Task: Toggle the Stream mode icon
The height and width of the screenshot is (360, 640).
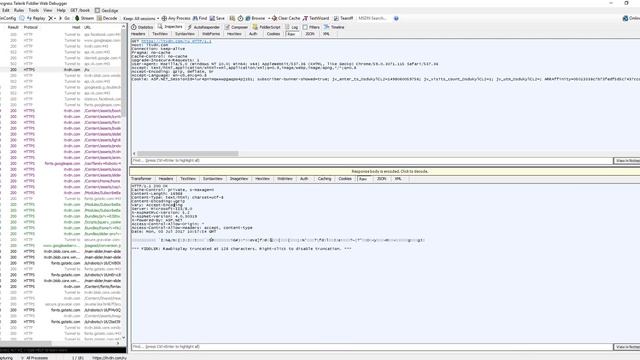Action: tap(77, 18)
